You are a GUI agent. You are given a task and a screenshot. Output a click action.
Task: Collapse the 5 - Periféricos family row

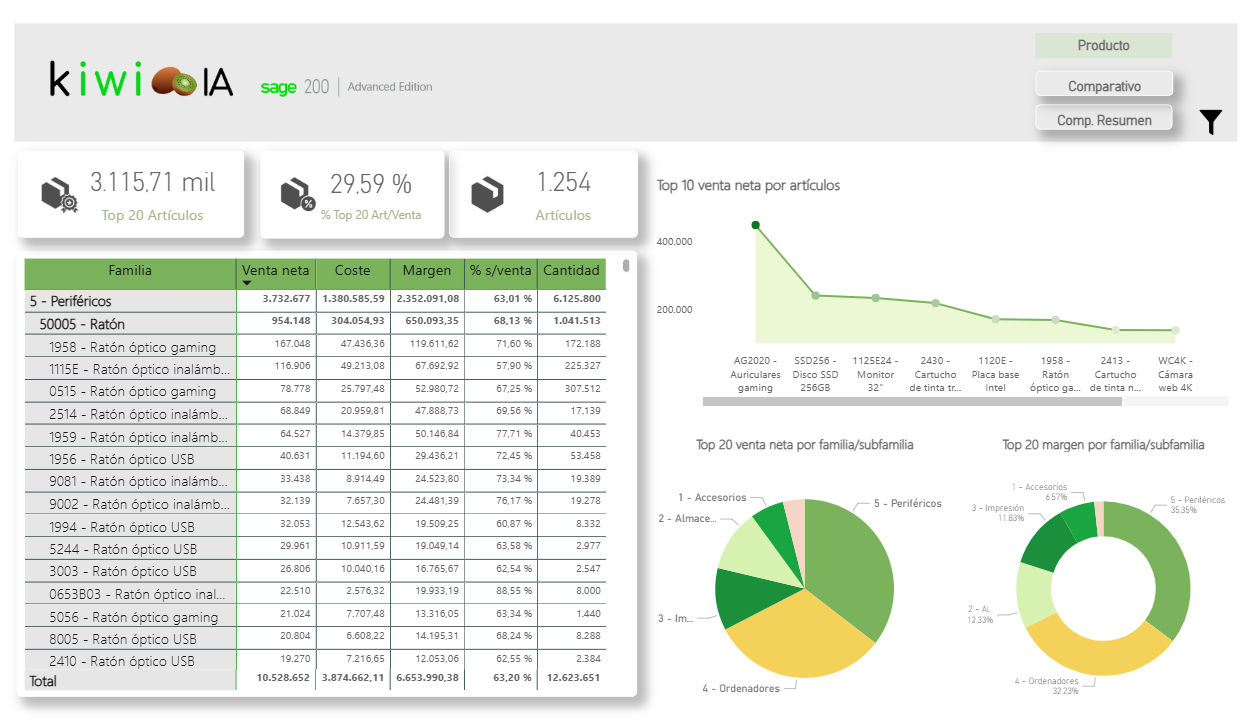70,301
